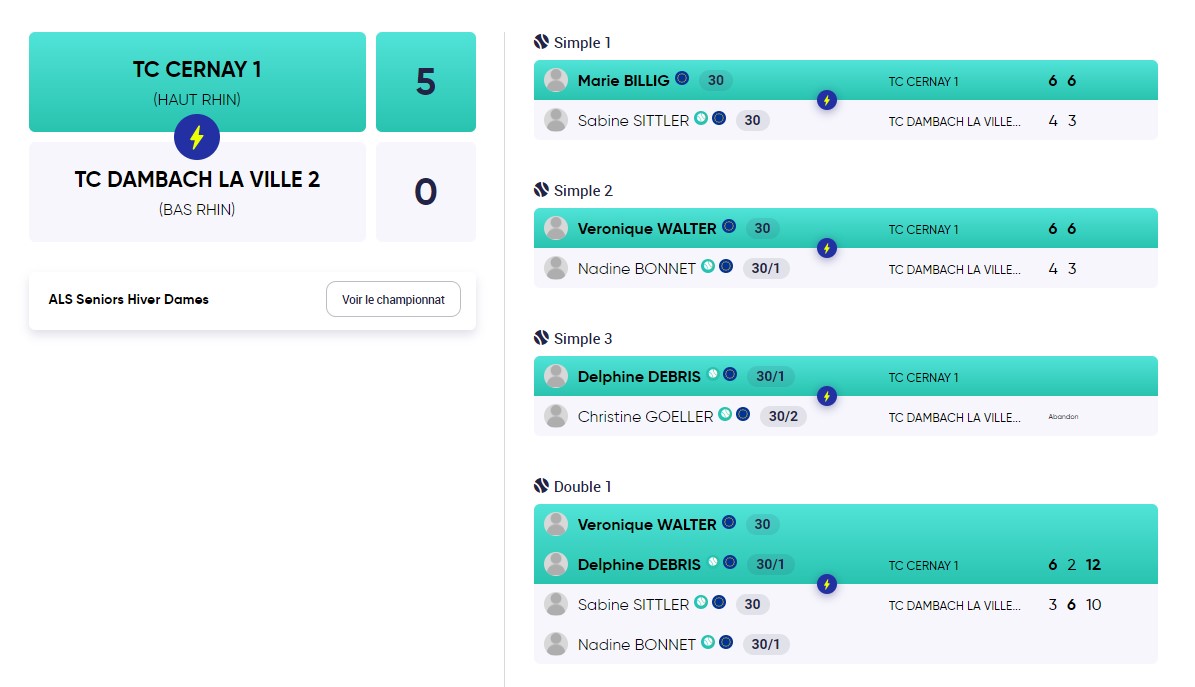The width and height of the screenshot is (1195, 687).
Task: Click the lightning icon in Simple 1 match
Action: [x=827, y=100]
